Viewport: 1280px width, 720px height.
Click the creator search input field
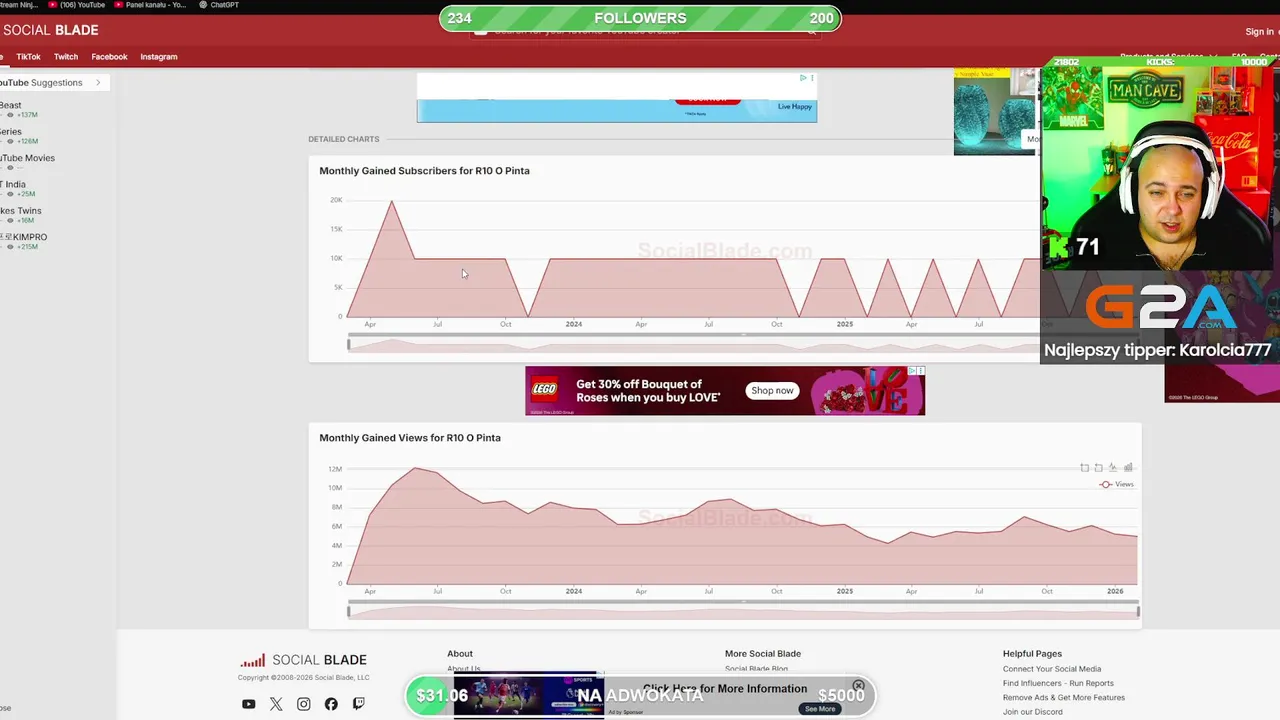coord(645,31)
